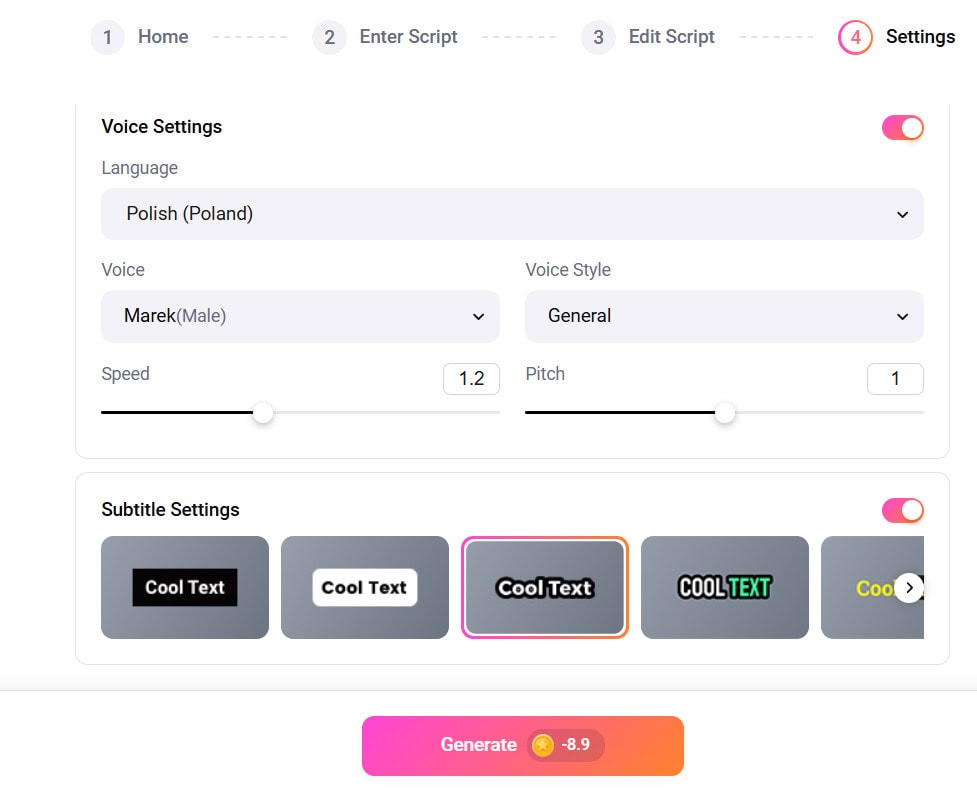Click the step 1 Home circle icon
This screenshot has width=977, height=792.
click(107, 38)
